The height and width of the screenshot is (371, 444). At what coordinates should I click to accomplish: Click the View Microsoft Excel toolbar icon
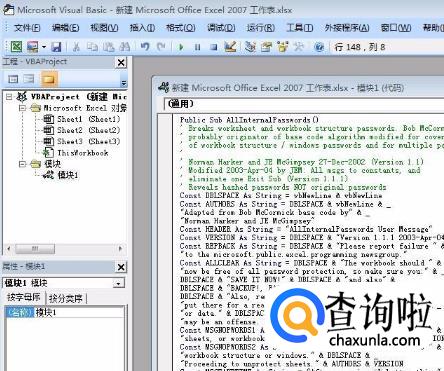[x=16, y=47]
